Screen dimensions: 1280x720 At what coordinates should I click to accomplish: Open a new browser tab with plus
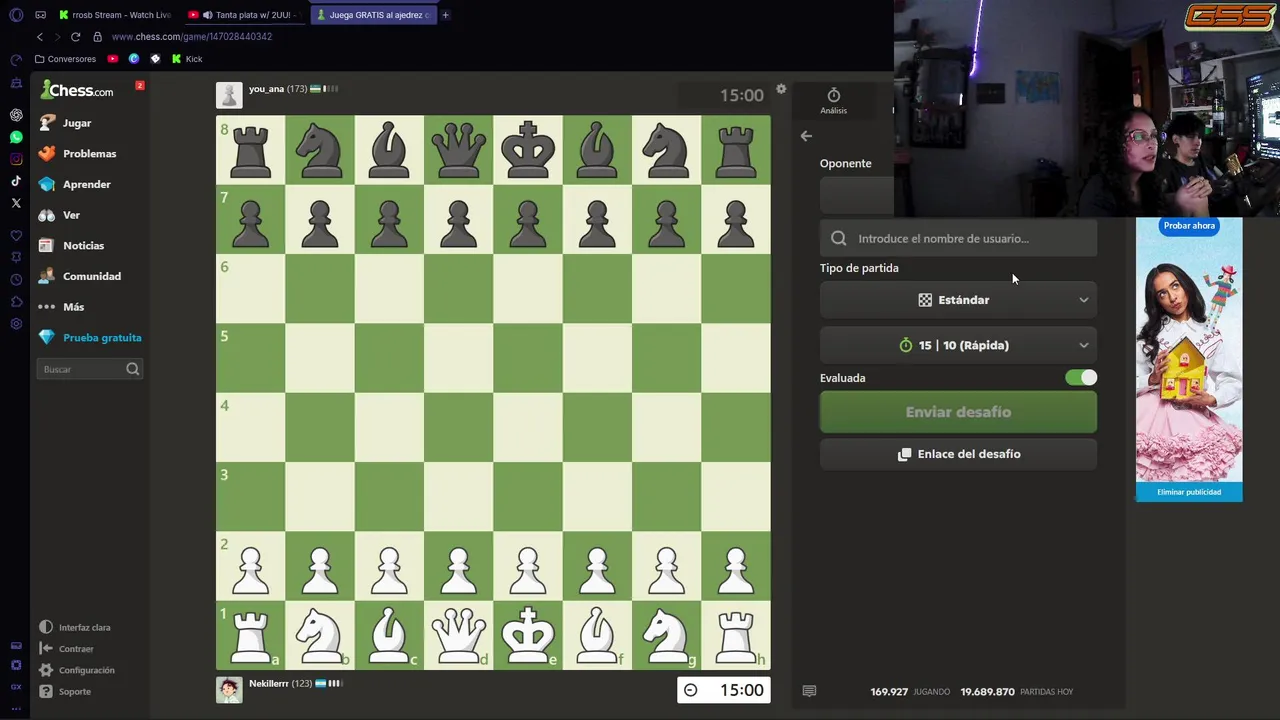[446, 15]
